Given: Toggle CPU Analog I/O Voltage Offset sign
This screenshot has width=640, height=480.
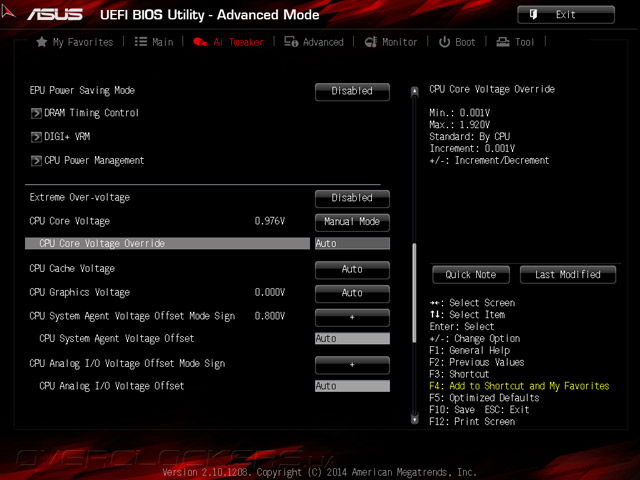Looking at the screenshot, I should click(352, 365).
